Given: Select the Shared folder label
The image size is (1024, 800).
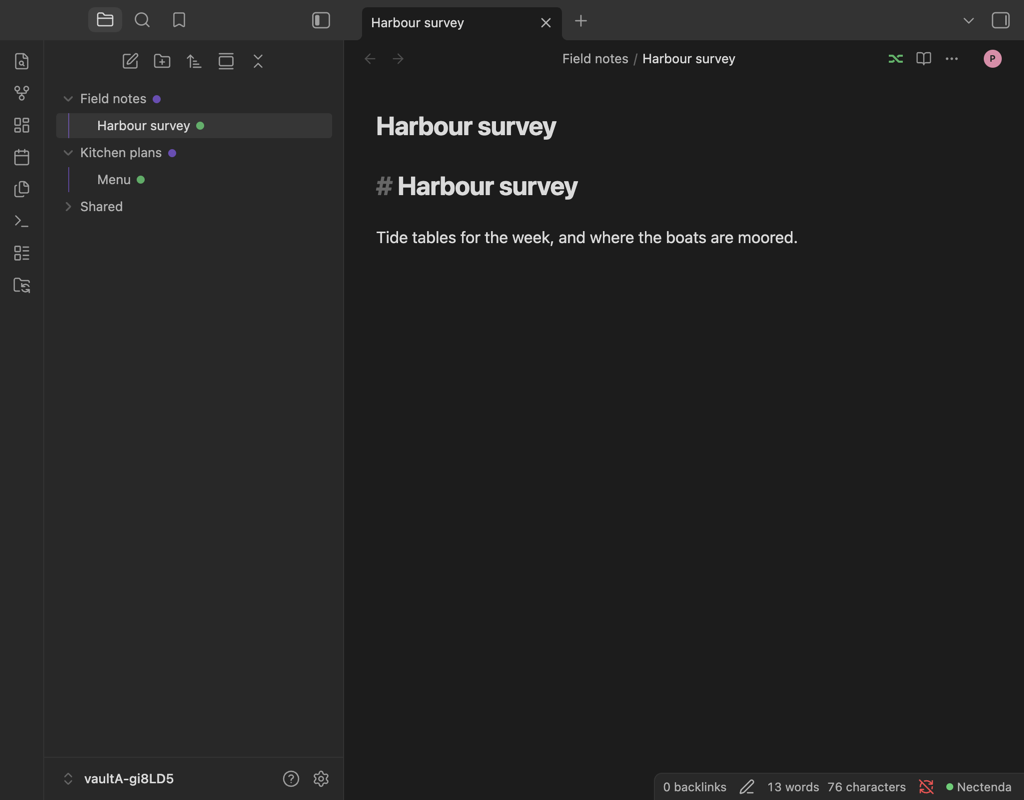Looking at the screenshot, I should pyautogui.click(x=101, y=206).
